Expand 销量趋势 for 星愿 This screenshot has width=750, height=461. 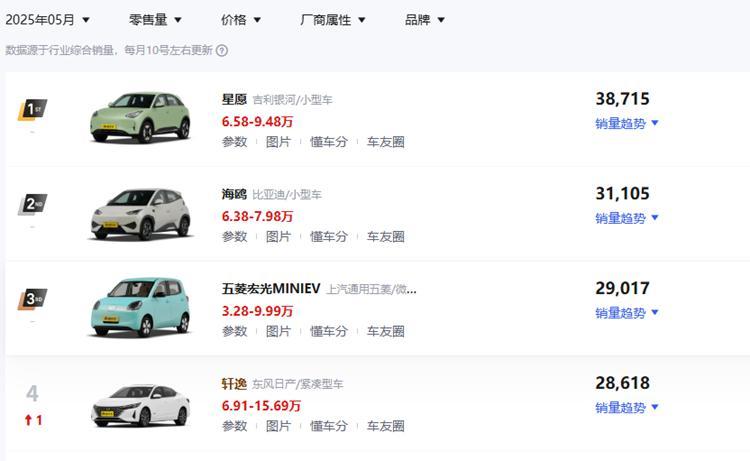[627, 123]
